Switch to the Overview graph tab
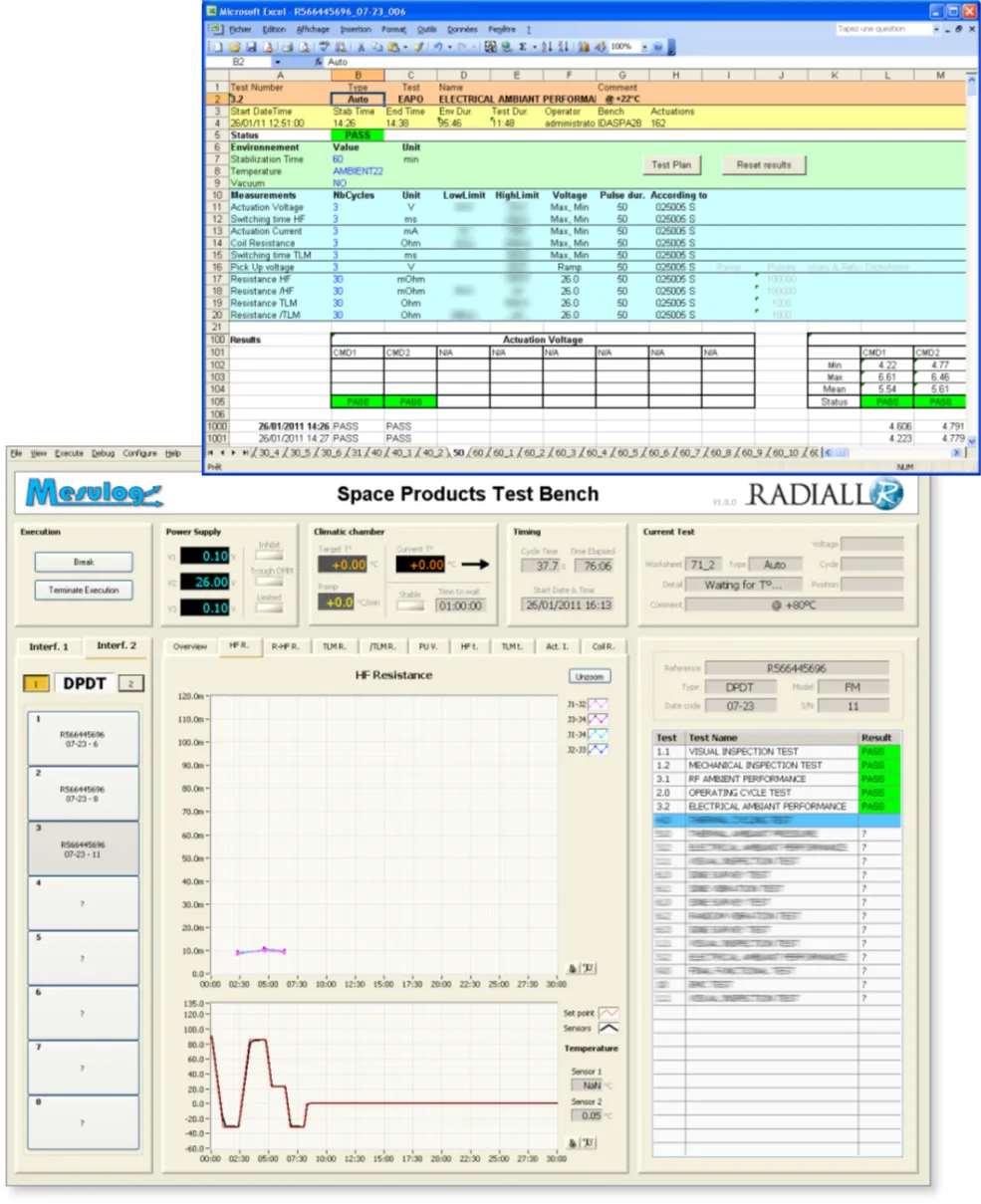Screen dimensions: 981x1204 (x=190, y=646)
